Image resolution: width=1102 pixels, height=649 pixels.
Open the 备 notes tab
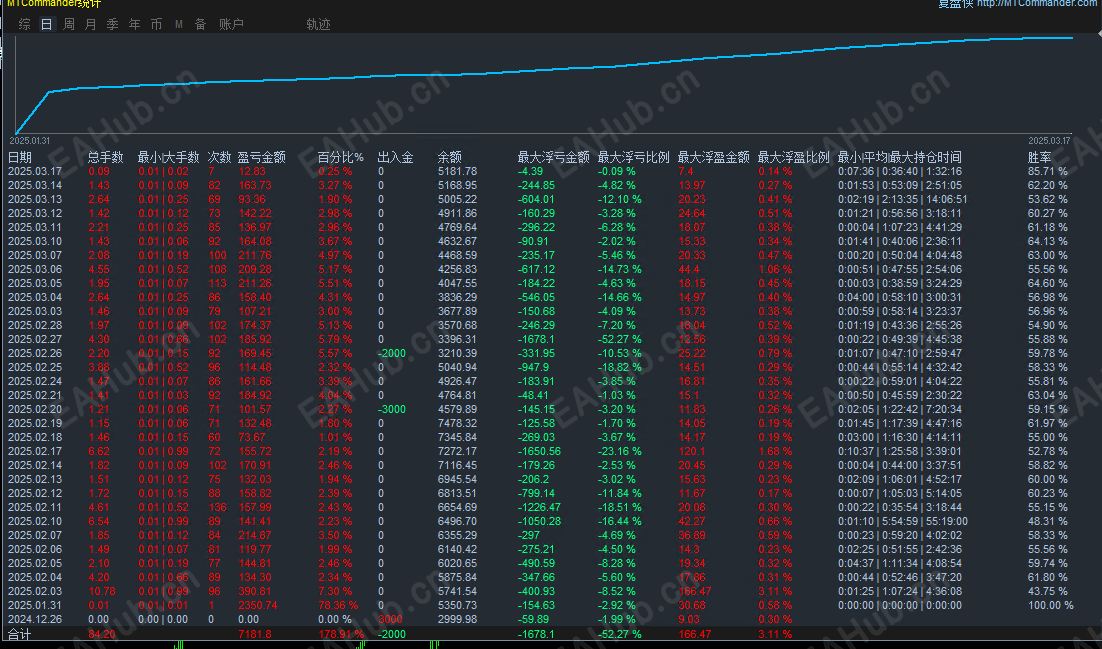click(x=200, y=24)
